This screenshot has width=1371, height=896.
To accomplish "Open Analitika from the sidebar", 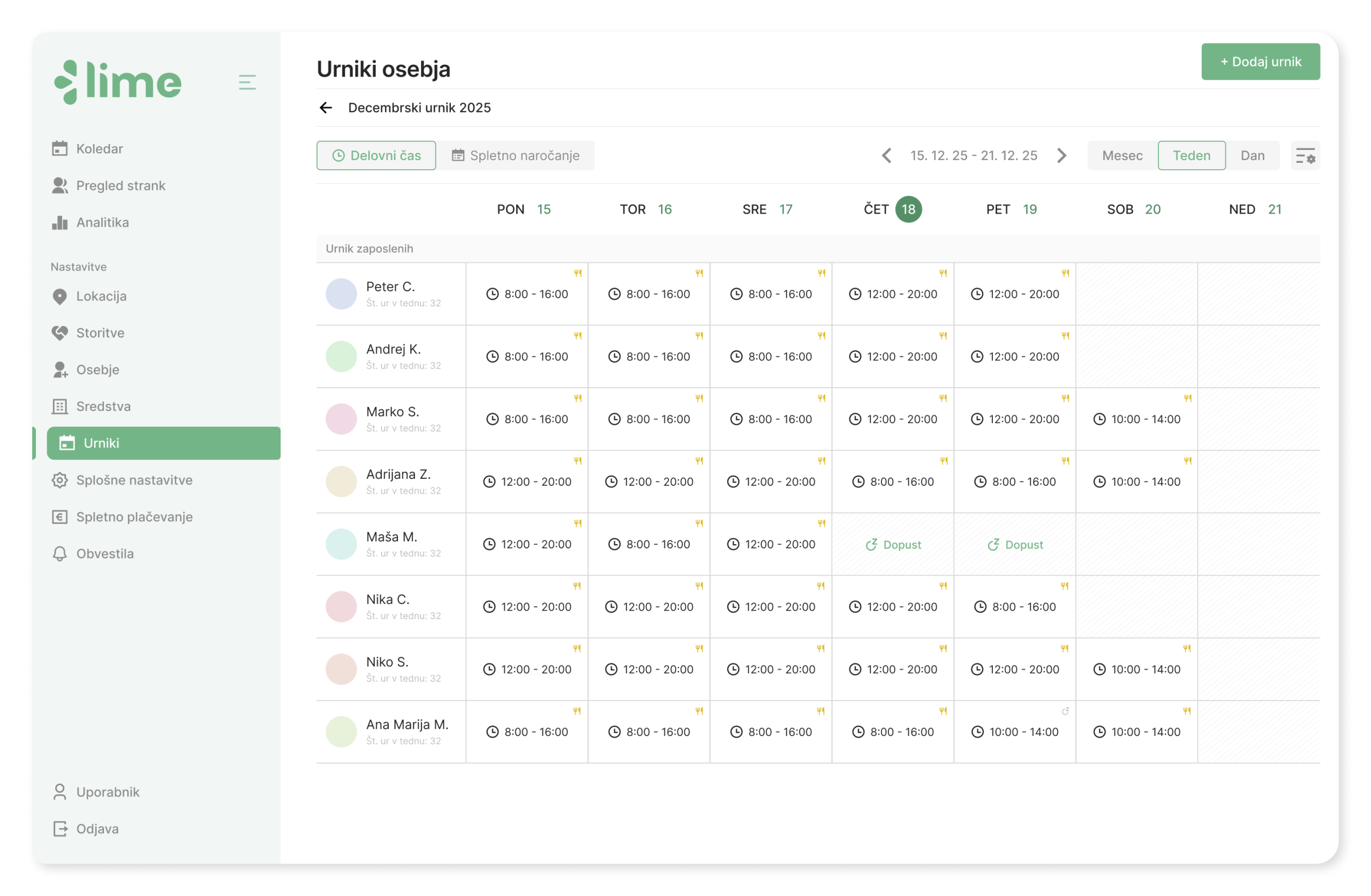I will click(x=102, y=222).
